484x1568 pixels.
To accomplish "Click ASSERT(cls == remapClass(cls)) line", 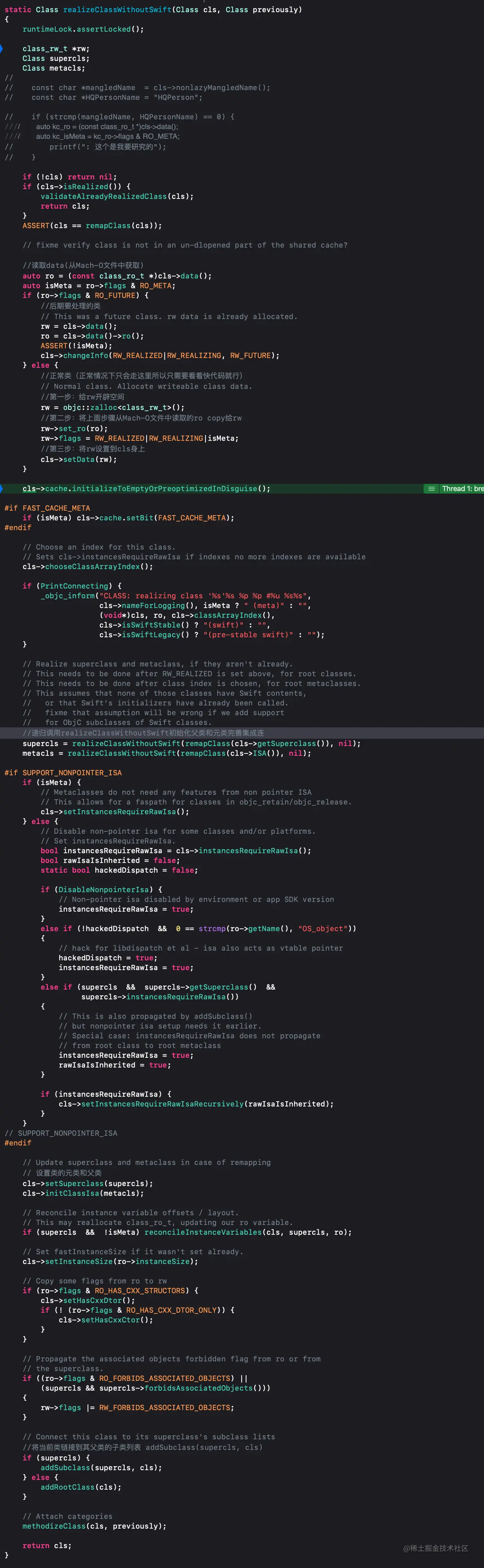I will click(x=92, y=226).
